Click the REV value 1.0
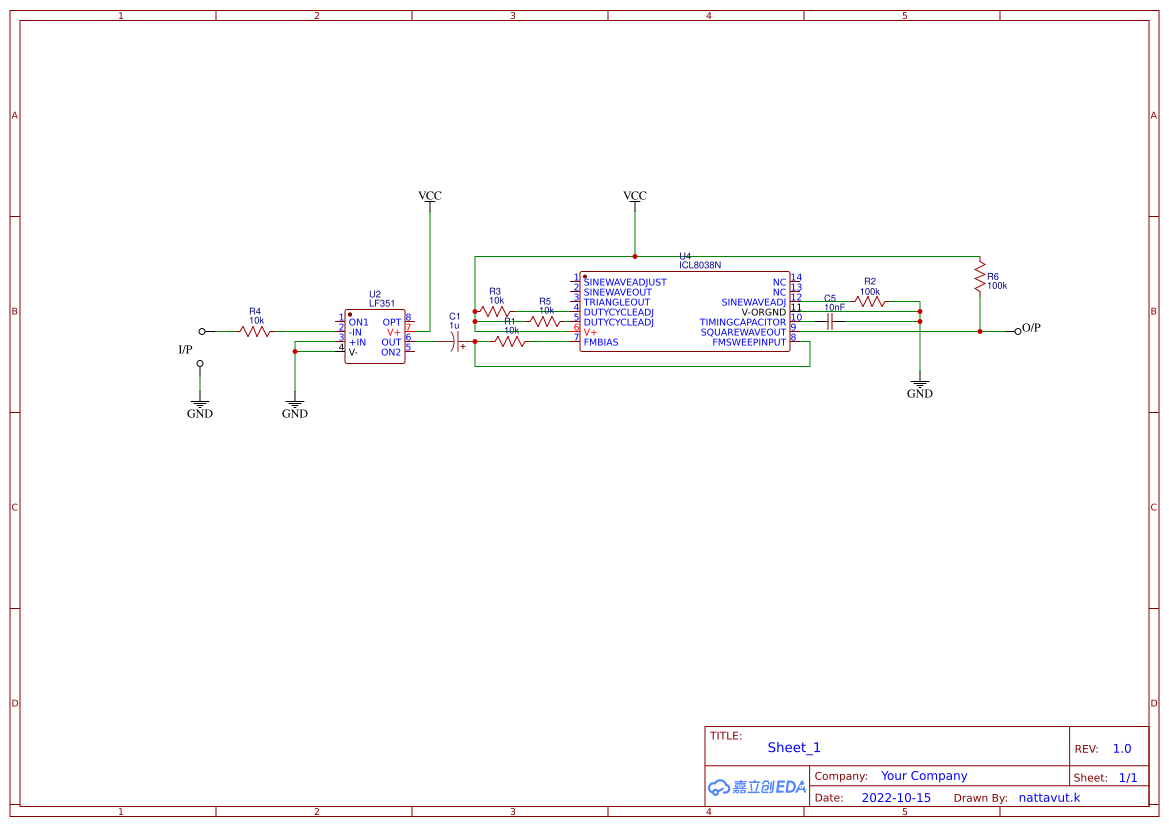 pos(1122,749)
